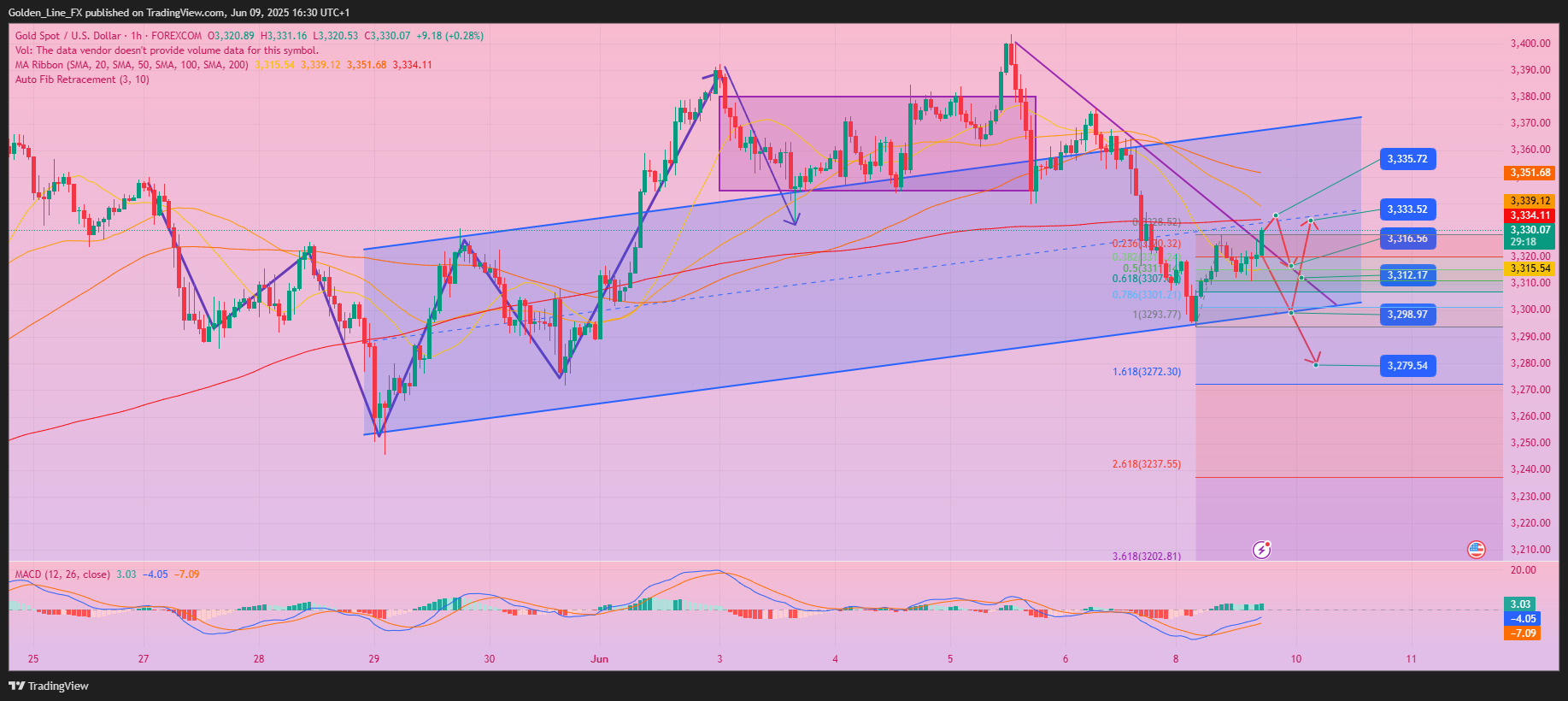Click the 3,210.00 price scale label
Image resolution: width=1568 pixels, height=701 pixels.
coord(1530,550)
